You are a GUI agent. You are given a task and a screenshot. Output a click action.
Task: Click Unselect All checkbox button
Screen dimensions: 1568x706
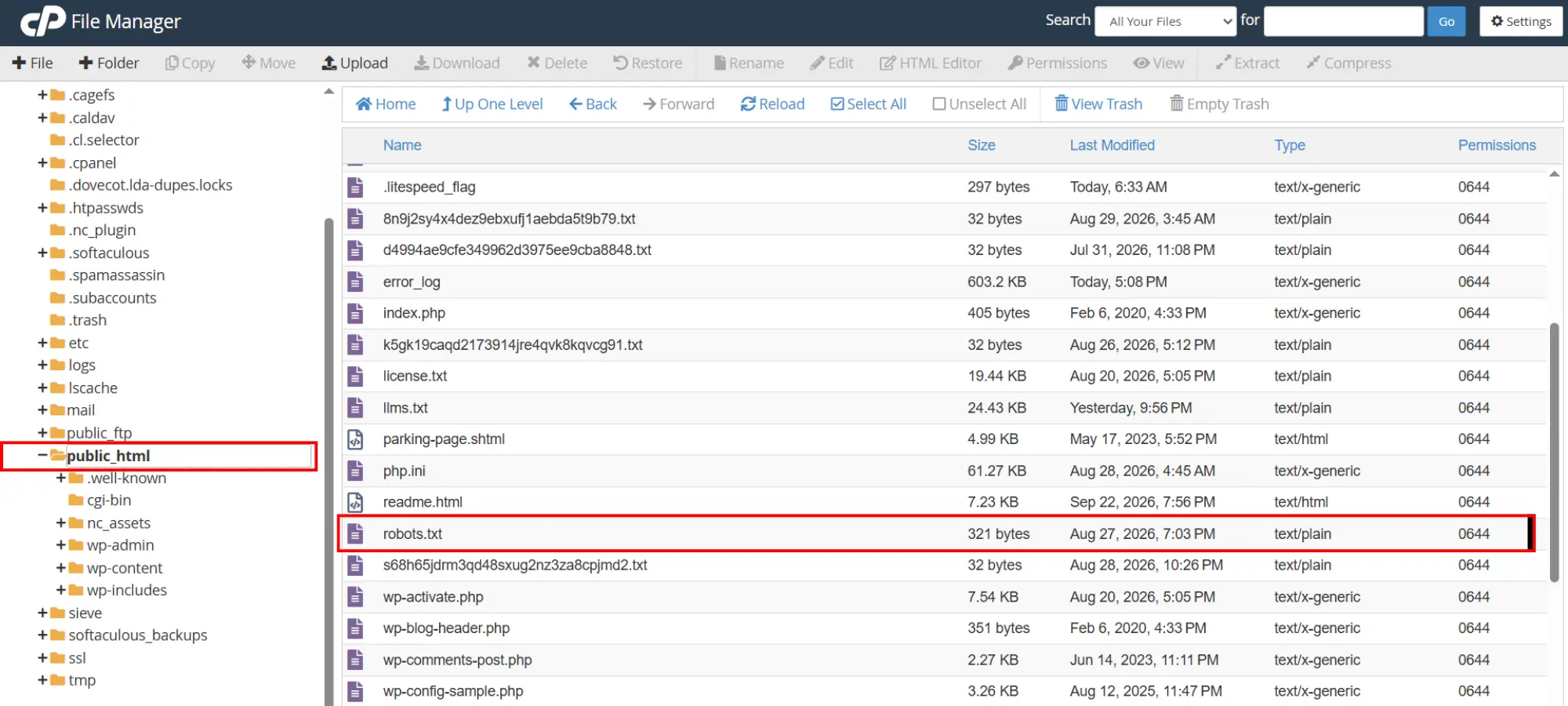[x=979, y=104]
